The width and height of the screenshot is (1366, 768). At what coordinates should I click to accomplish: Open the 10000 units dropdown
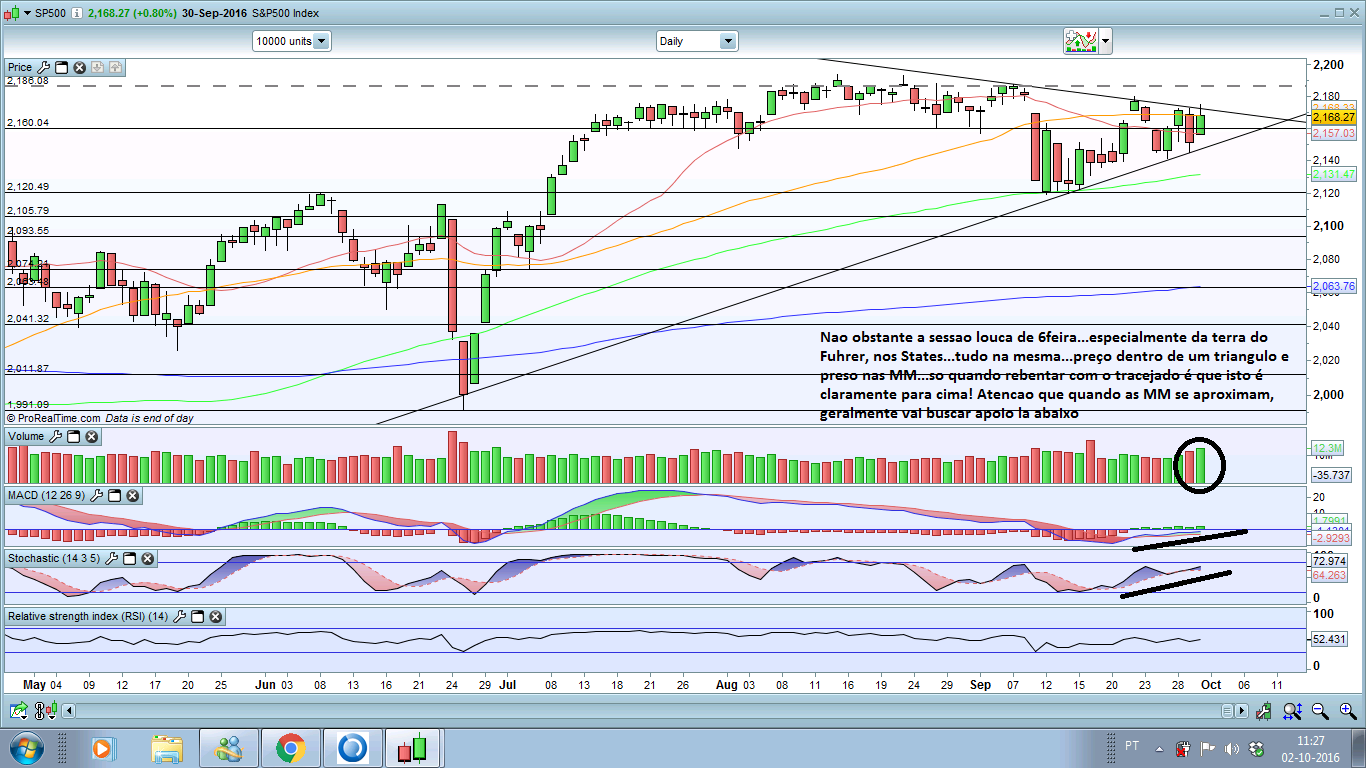[292, 41]
